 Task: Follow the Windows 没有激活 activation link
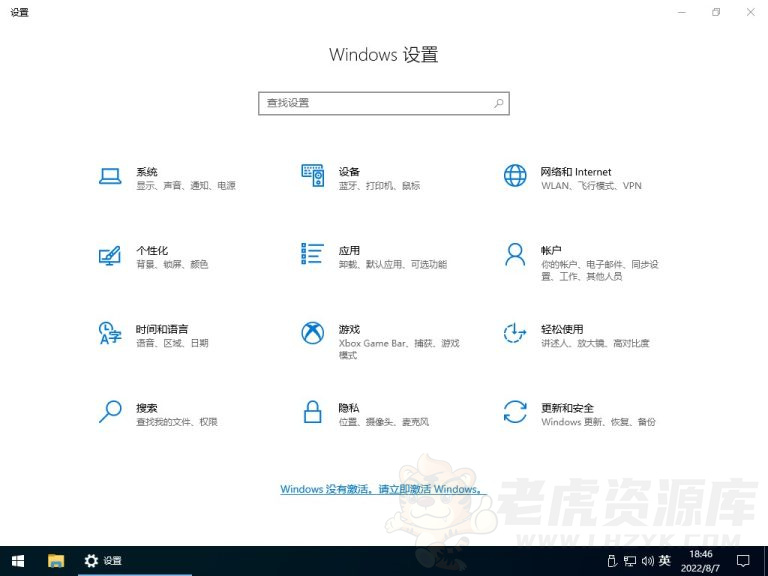(x=383, y=489)
